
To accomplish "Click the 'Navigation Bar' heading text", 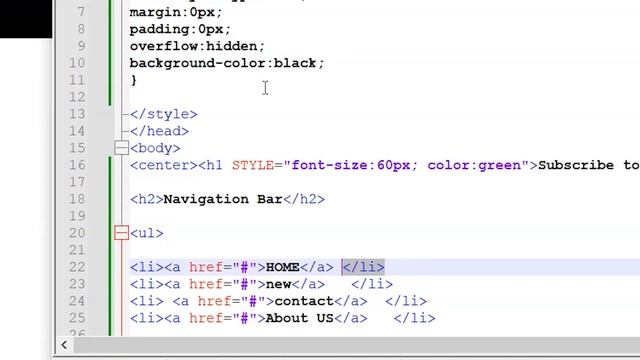I will coord(223,199).
